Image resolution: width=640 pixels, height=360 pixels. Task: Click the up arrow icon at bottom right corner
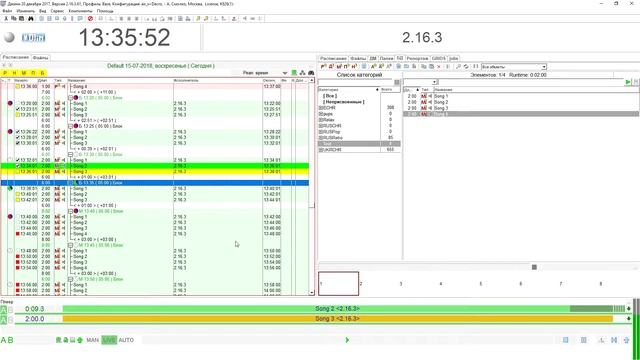(x=626, y=340)
